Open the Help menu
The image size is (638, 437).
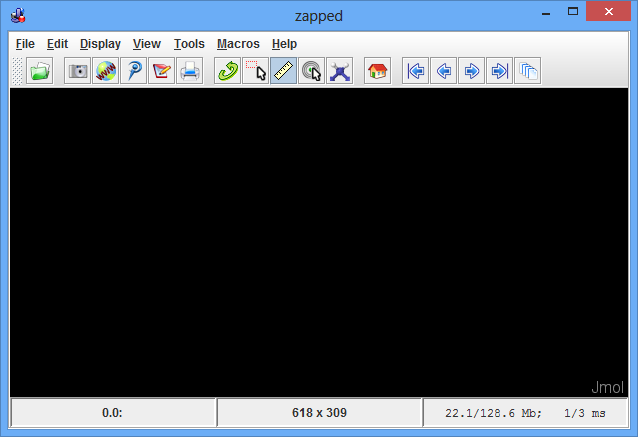[x=284, y=44]
